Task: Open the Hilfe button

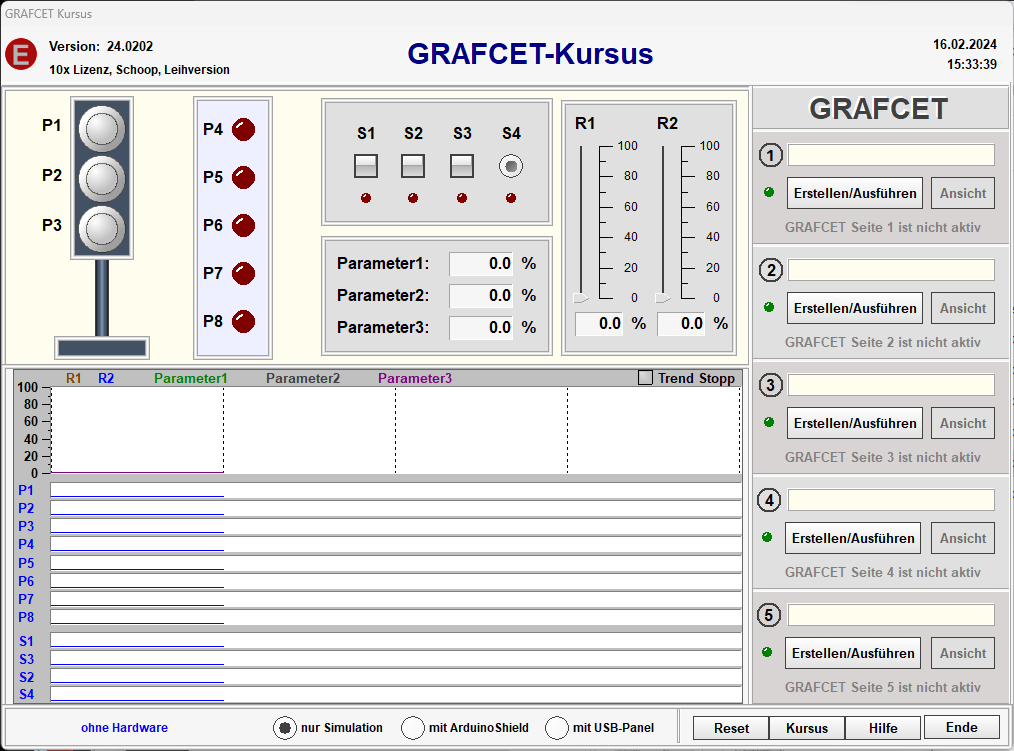Action: (883, 728)
